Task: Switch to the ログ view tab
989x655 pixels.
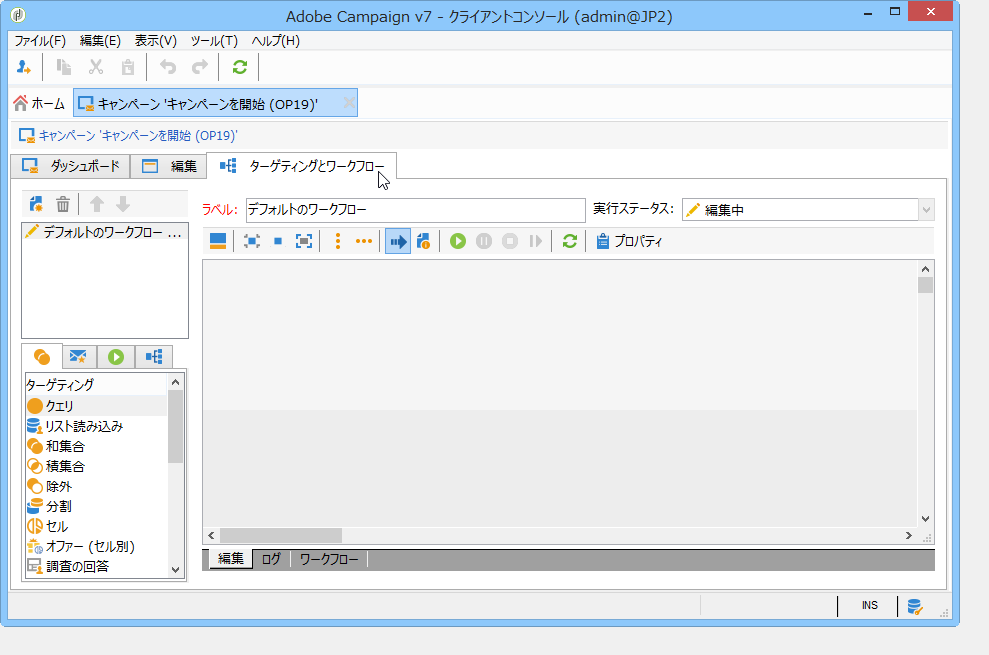Action: click(271, 559)
